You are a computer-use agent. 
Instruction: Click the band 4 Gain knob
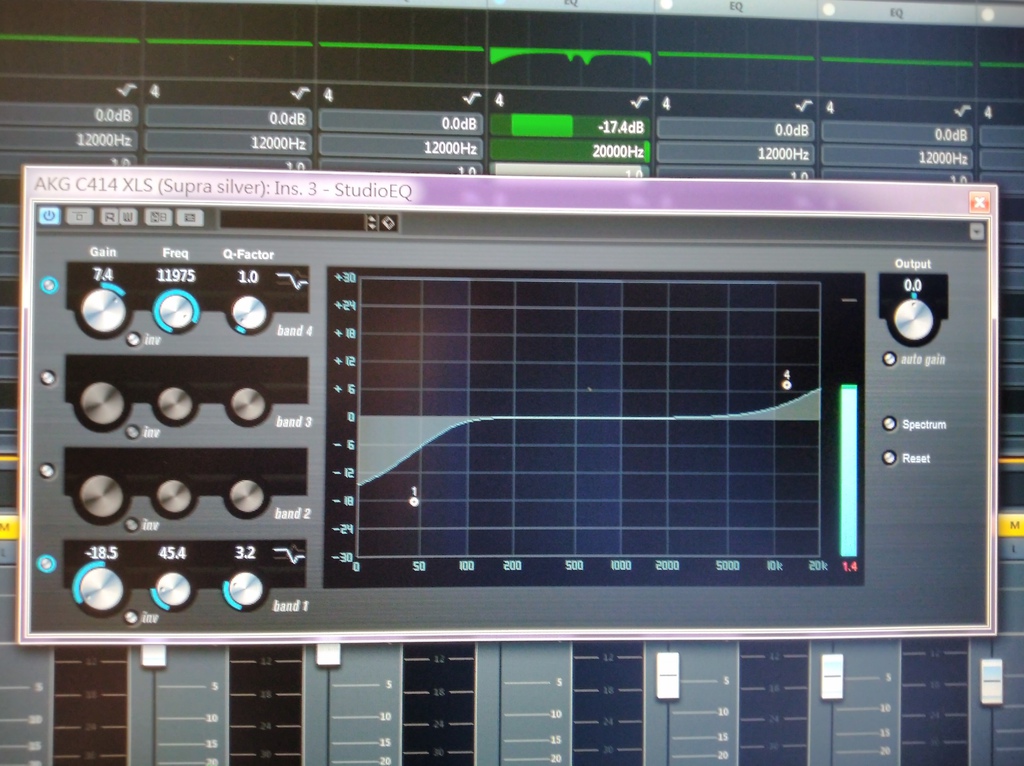click(103, 310)
